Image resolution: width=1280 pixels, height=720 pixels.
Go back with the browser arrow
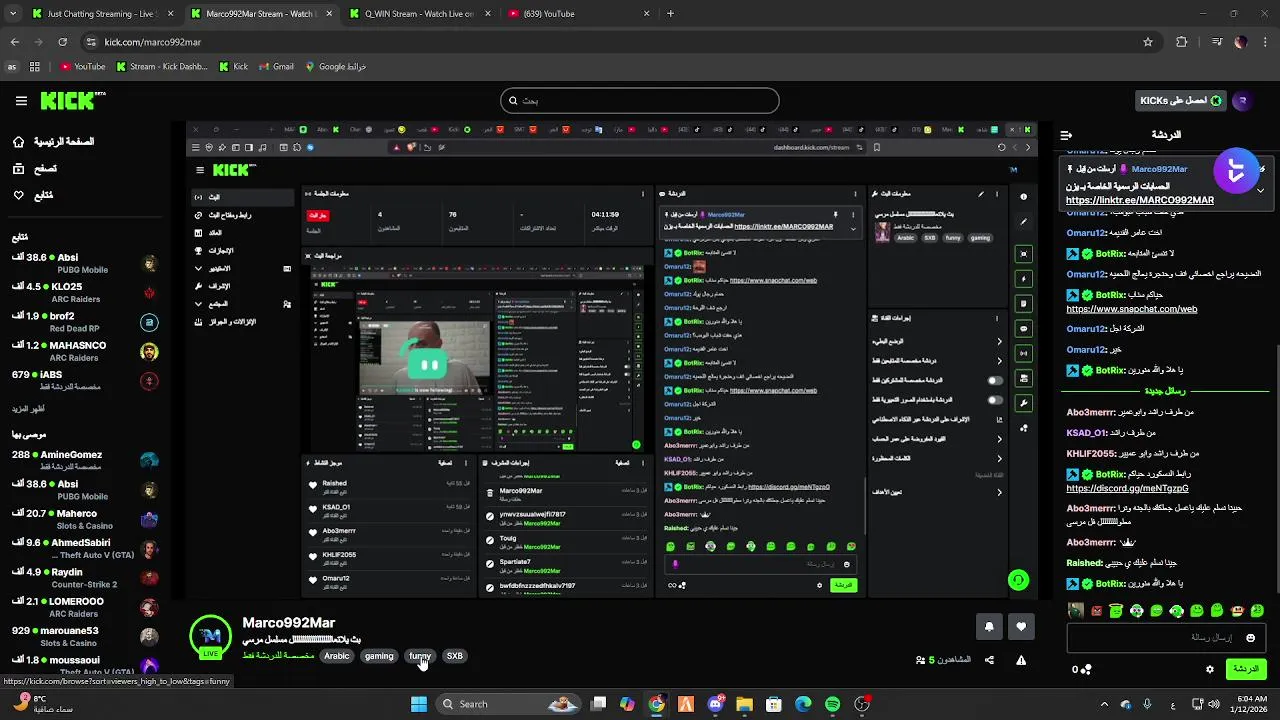coord(14,42)
